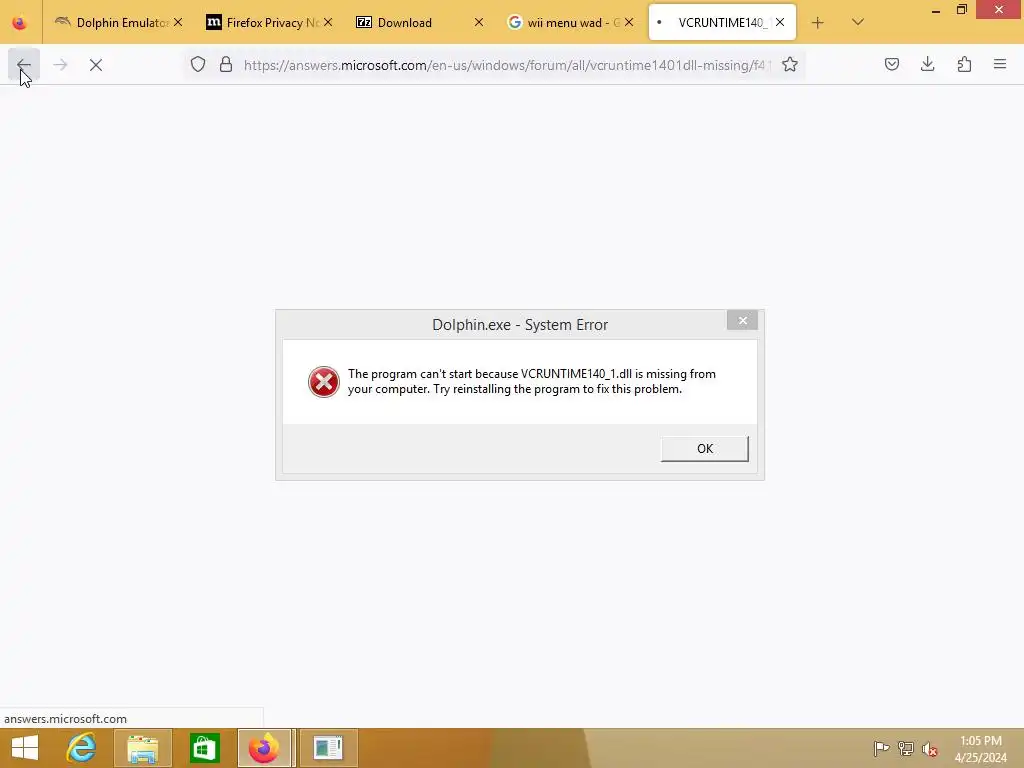
Task: Open the Windows Store taskbar icon
Action: point(204,748)
